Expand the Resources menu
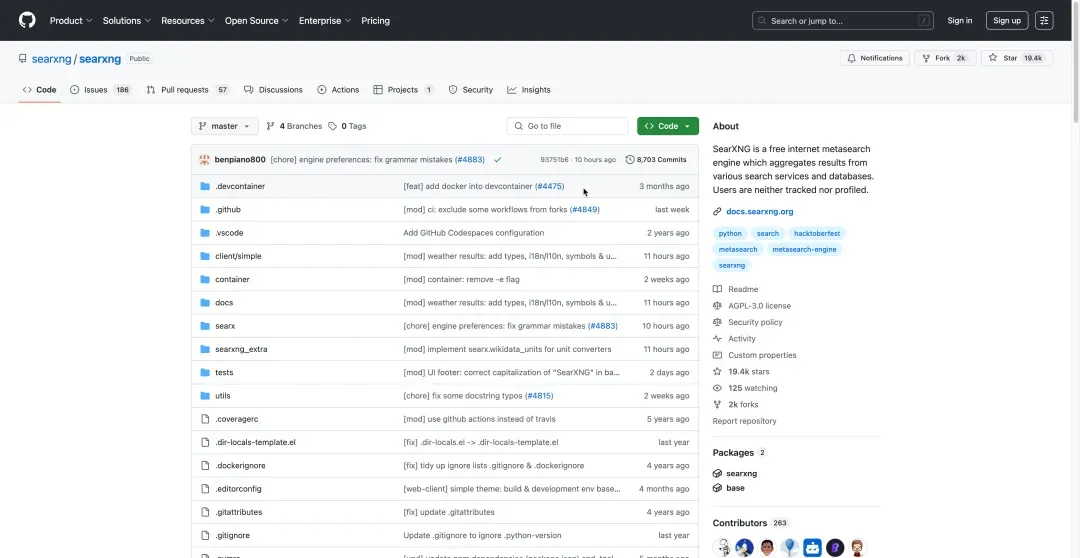Screen dimensions: 1080x558 [188, 21]
